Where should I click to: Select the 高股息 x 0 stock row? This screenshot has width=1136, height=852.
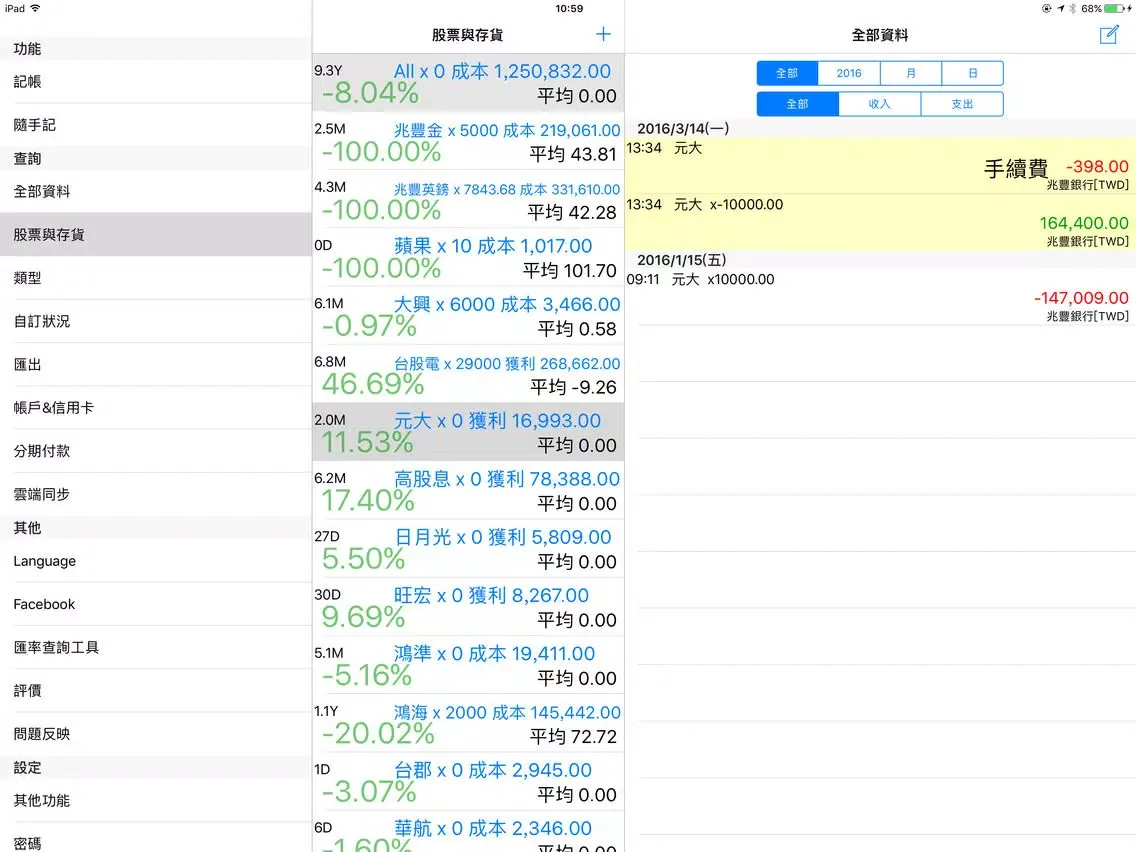tap(468, 490)
